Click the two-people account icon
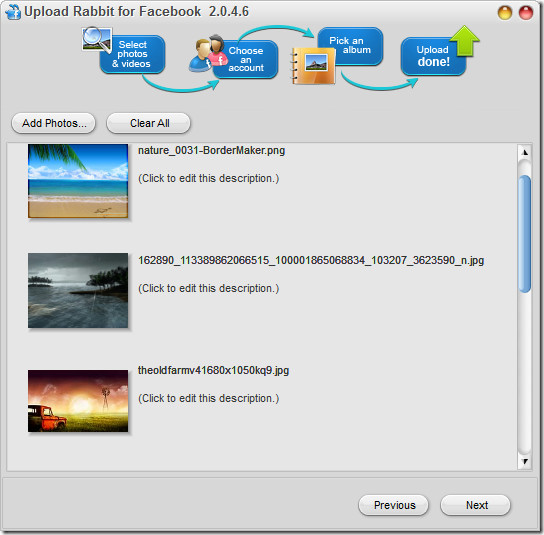Image resolution: width=544 pixels, height=535 pixels. (x=208, y=53)
